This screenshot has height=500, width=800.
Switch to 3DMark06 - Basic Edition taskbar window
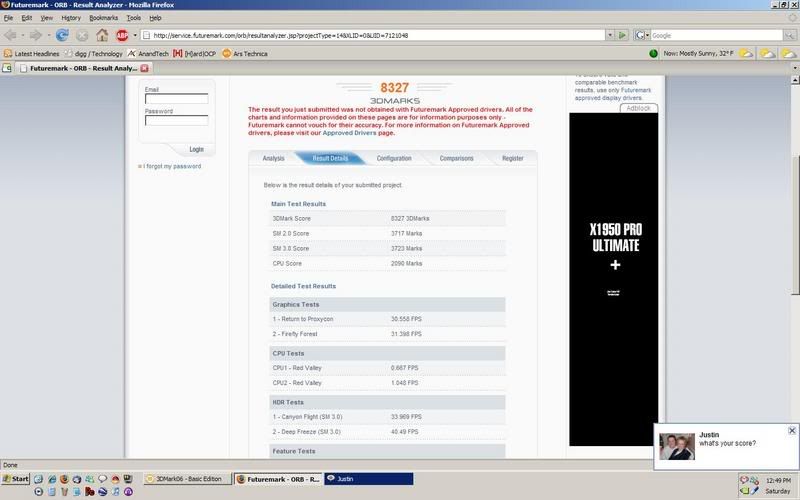coord(187,479)
